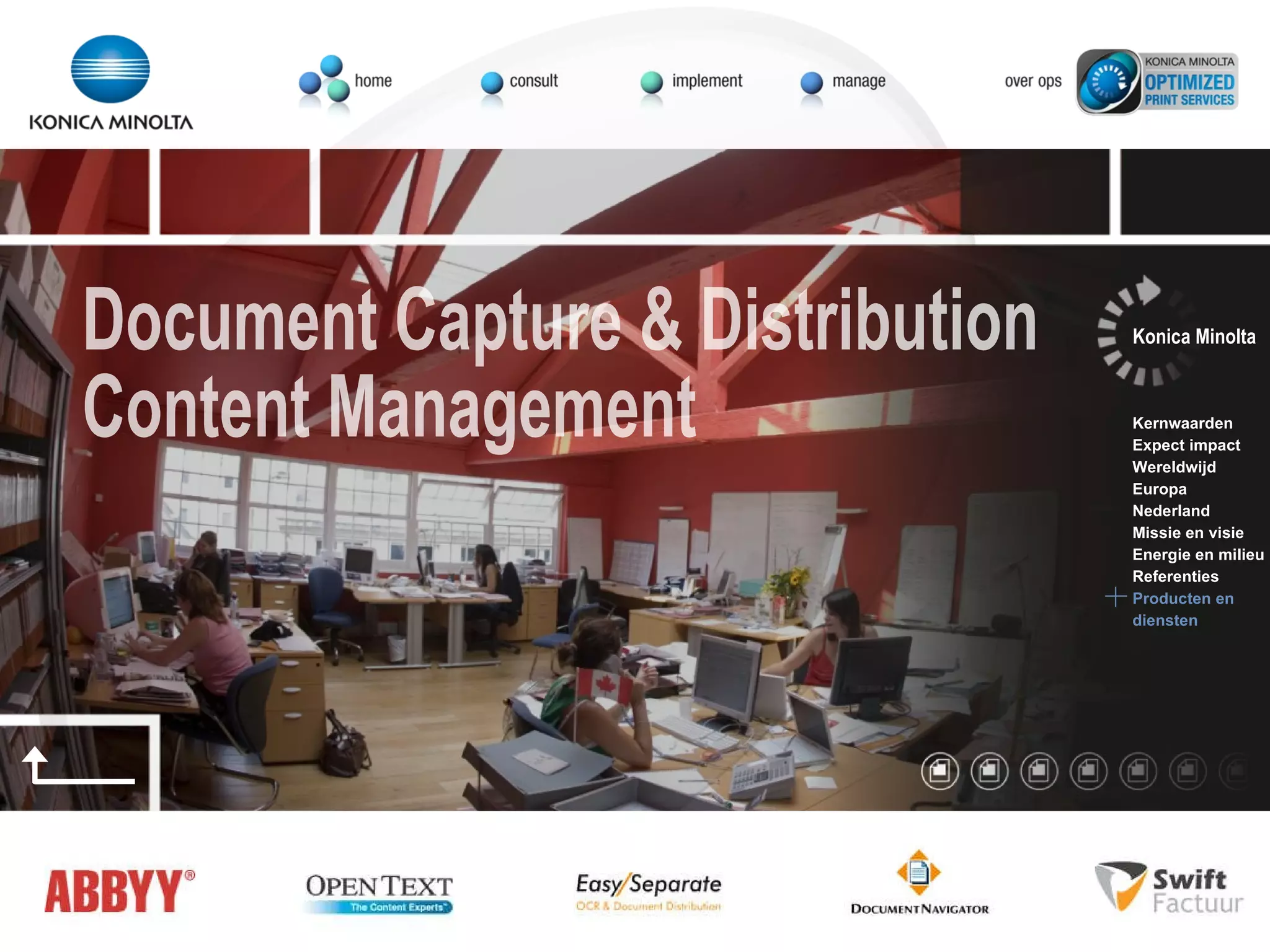This screenshot has width=1270, height=952.
Task: Open the Missie en visie link
Action: 1188,532
